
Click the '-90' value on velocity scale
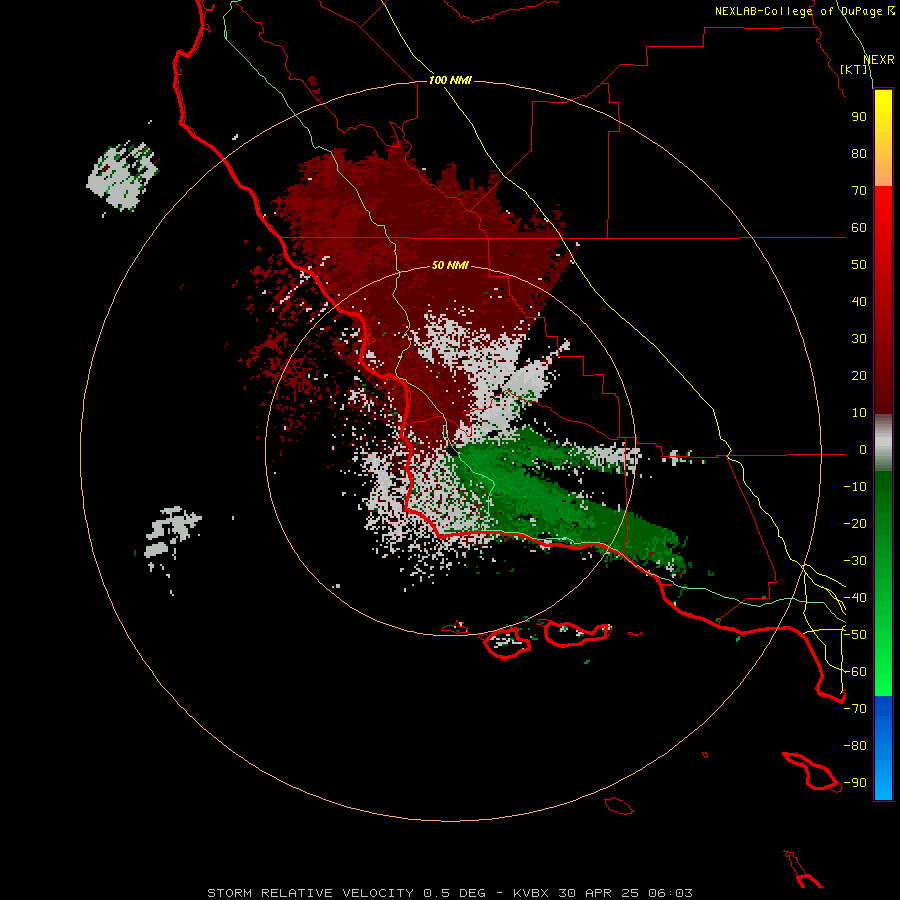[855, 783]
